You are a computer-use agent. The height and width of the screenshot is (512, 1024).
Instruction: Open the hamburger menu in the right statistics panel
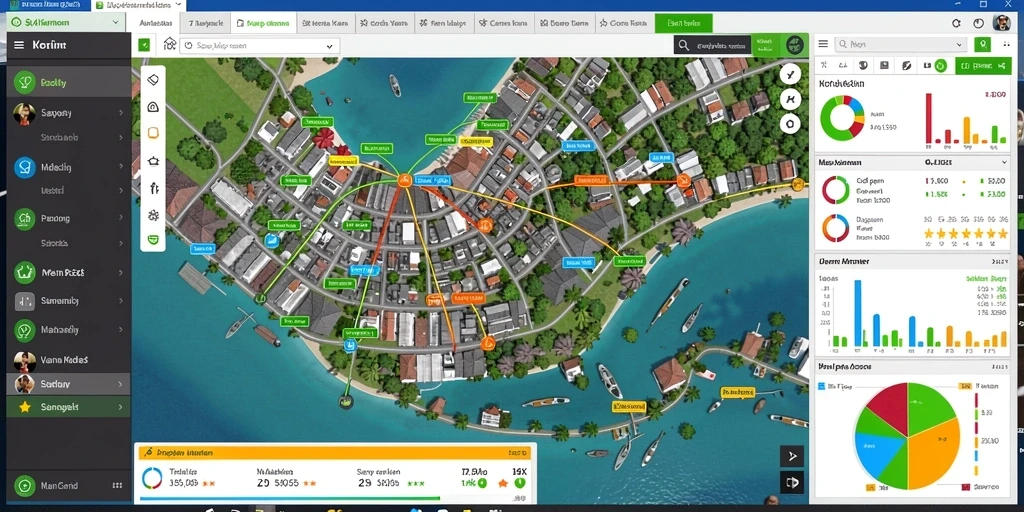823,44
